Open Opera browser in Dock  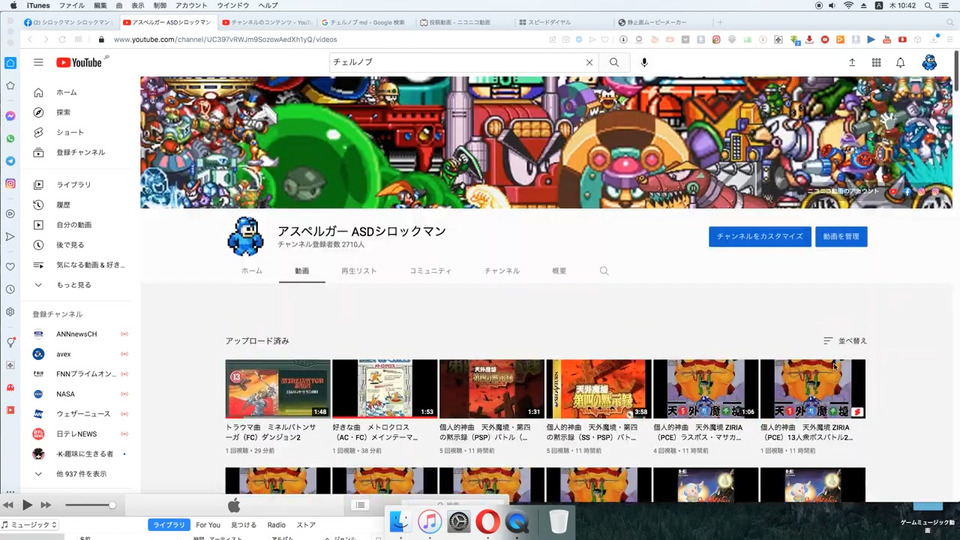pos(487,522)
